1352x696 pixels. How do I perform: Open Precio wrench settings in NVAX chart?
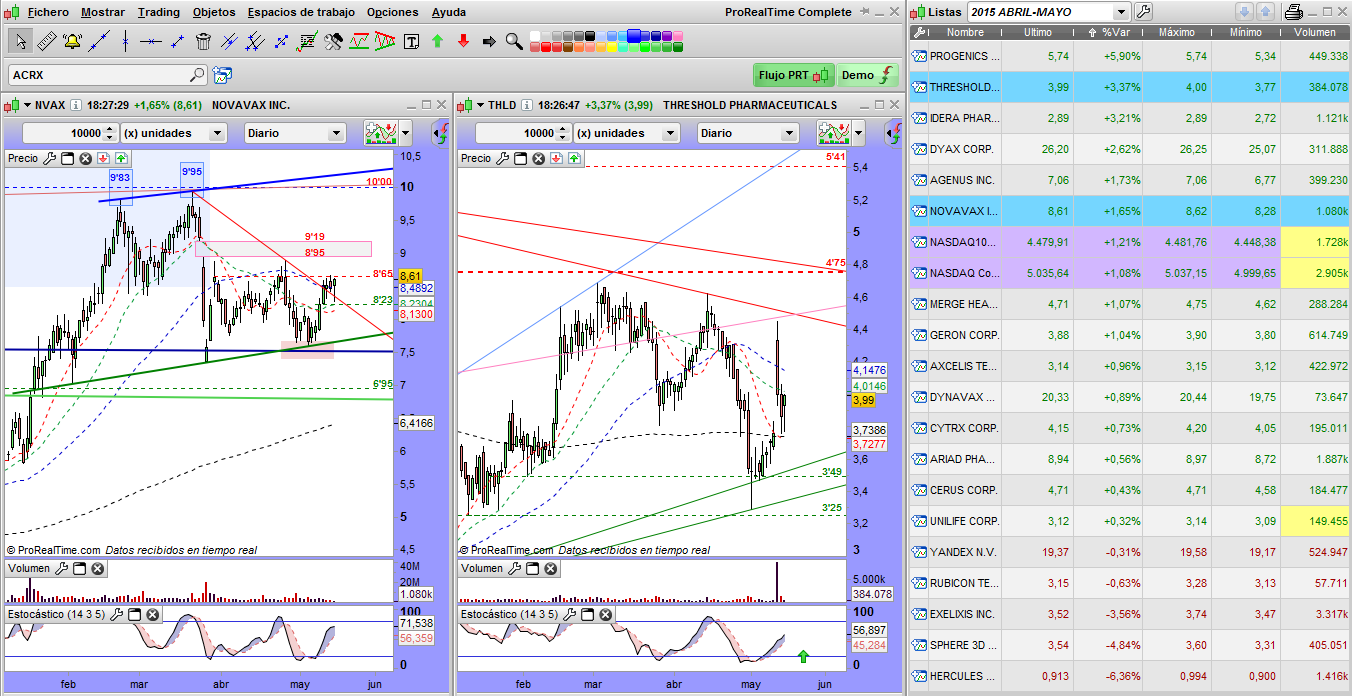tap(50, 158)
